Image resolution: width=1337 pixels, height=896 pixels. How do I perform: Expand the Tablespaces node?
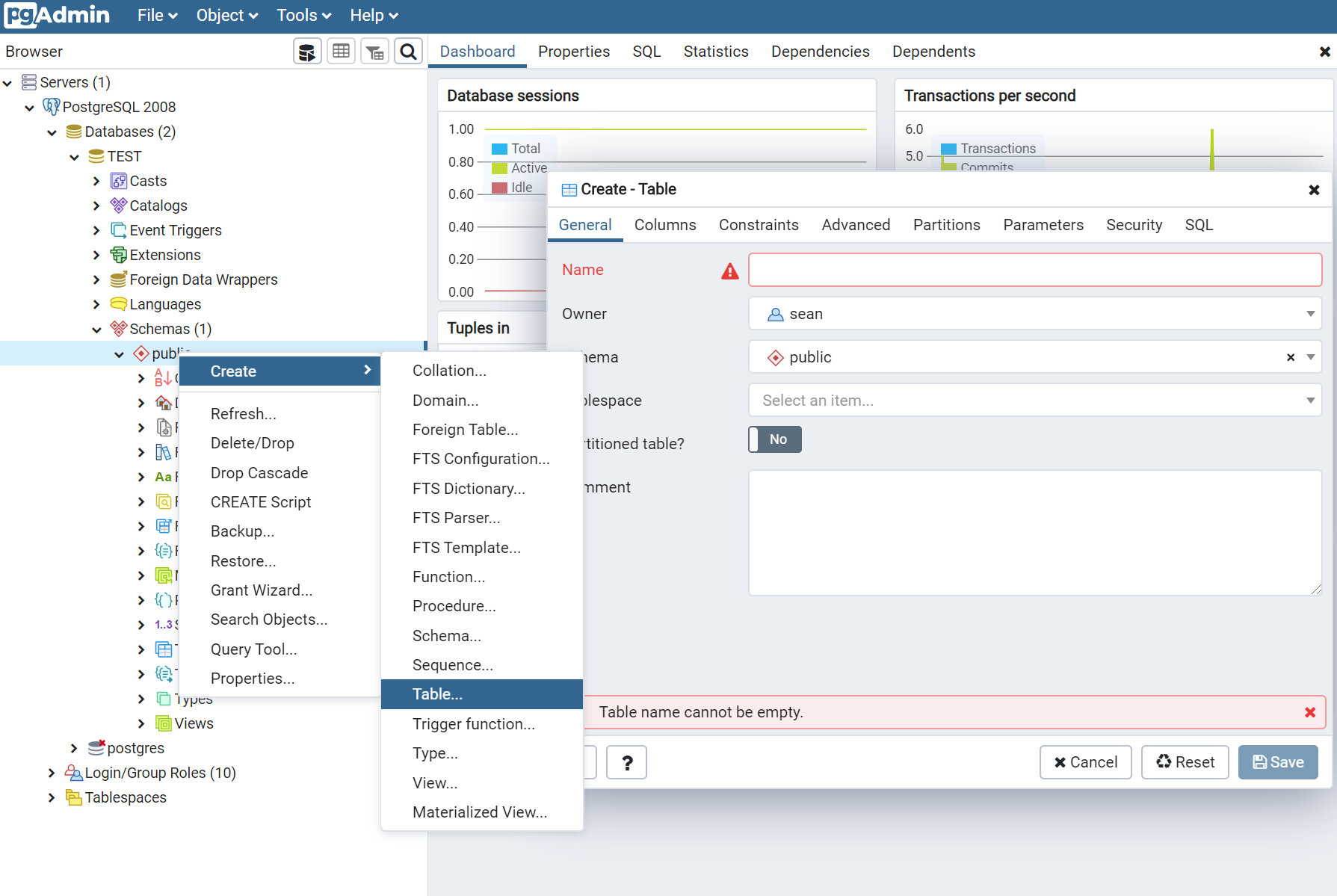point(52,797)
